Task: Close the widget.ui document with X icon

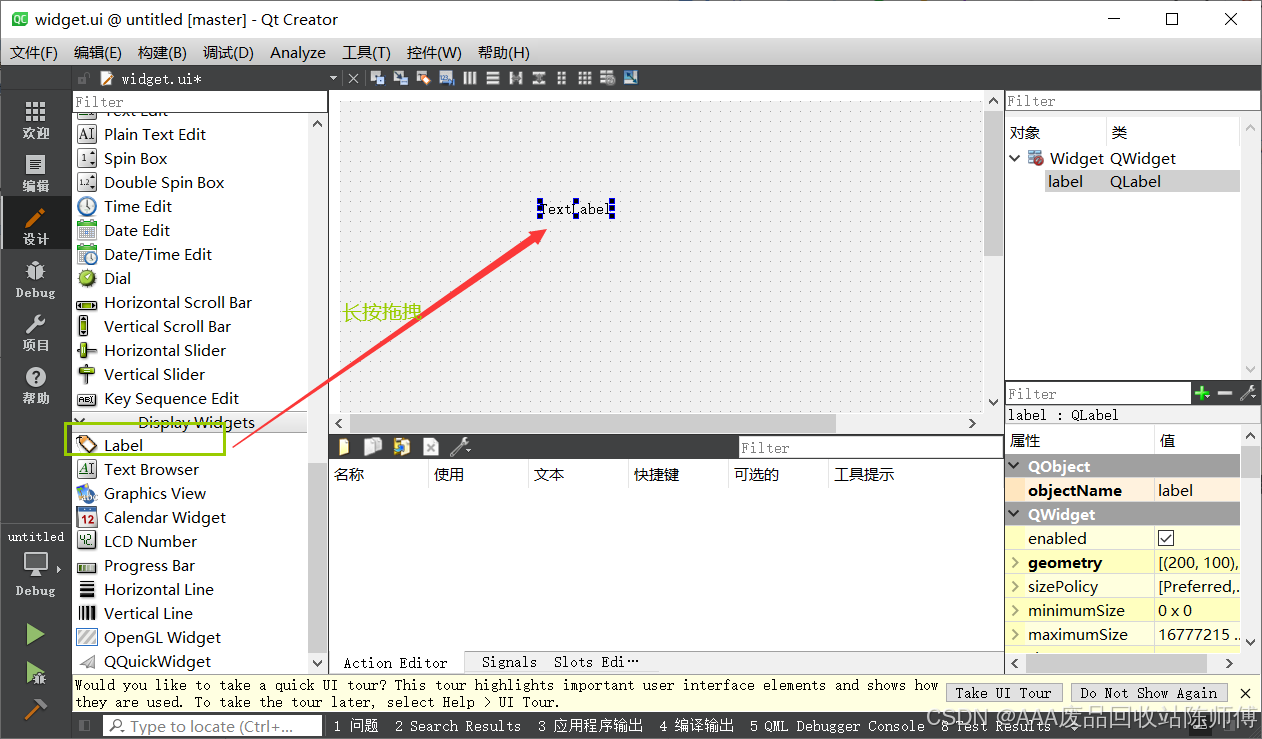Action: pos(353,78)
